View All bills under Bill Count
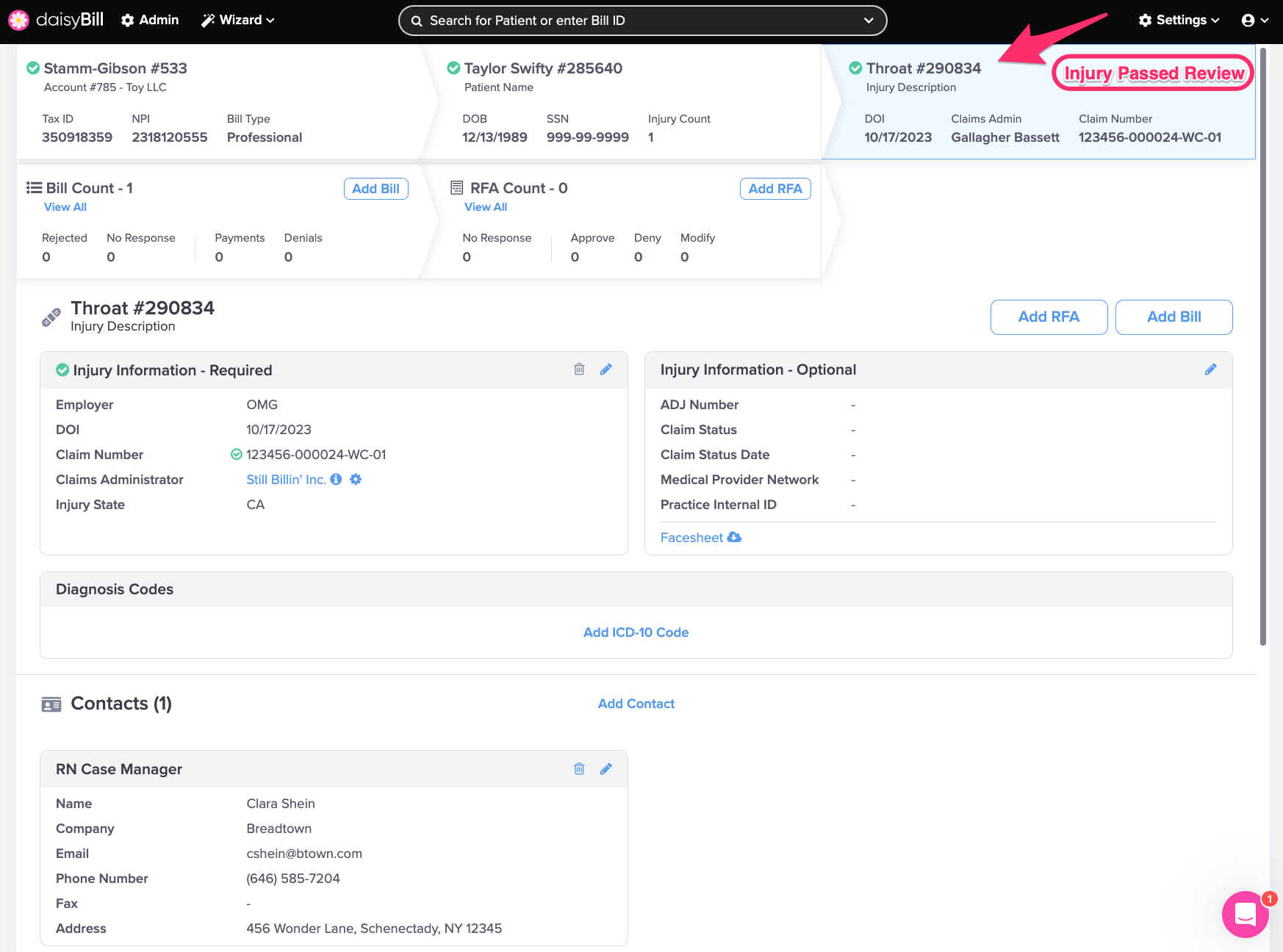1283x952 pixels. [x=65, y=207]
